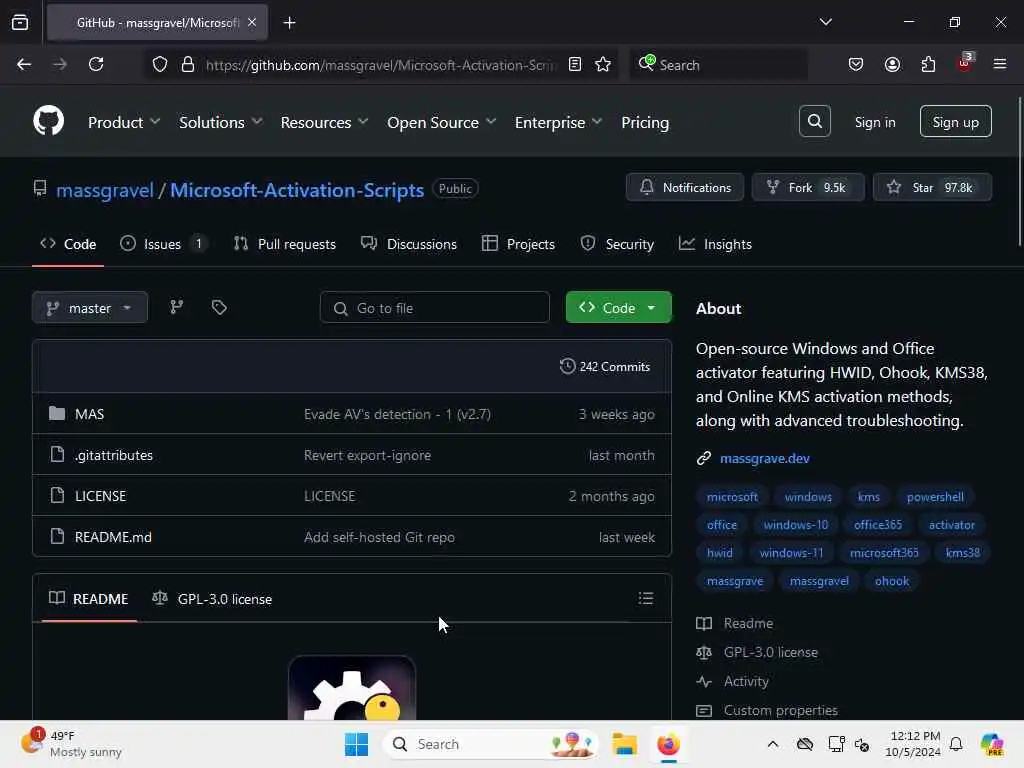Switch to the Pull requests tab
The width and height of the screenshot is (1024, 768).
(x=285, y=244)
